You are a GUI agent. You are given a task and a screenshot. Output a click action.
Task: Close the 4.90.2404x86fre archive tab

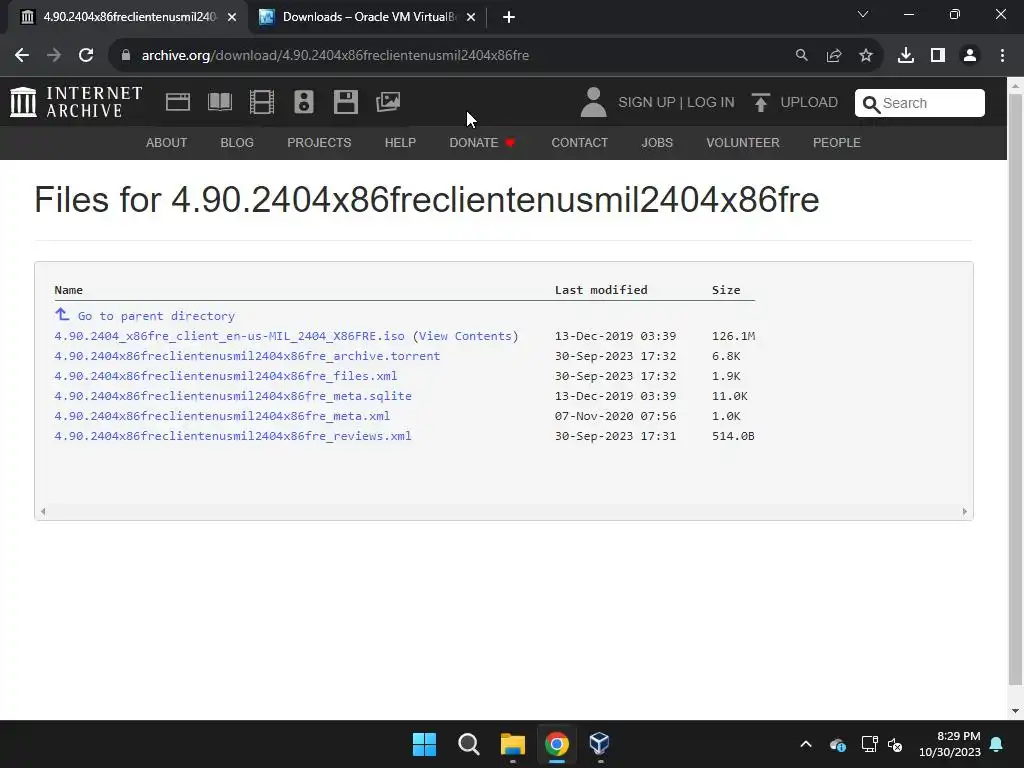coord(232,17)
